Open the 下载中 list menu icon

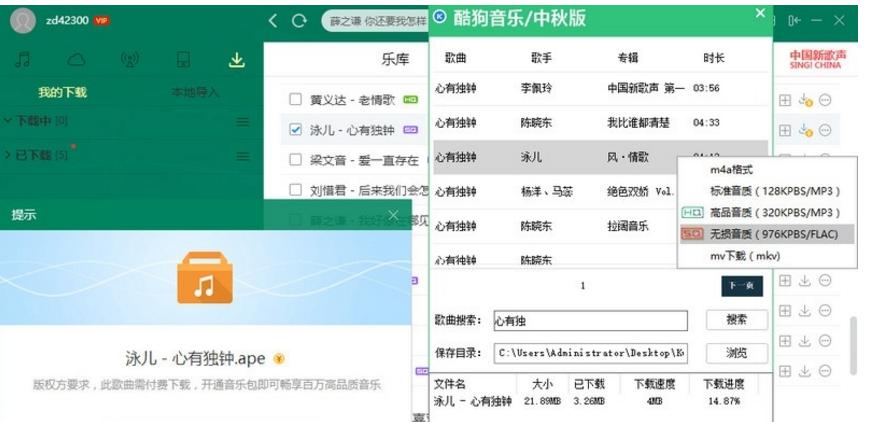[x=243, y=122]
